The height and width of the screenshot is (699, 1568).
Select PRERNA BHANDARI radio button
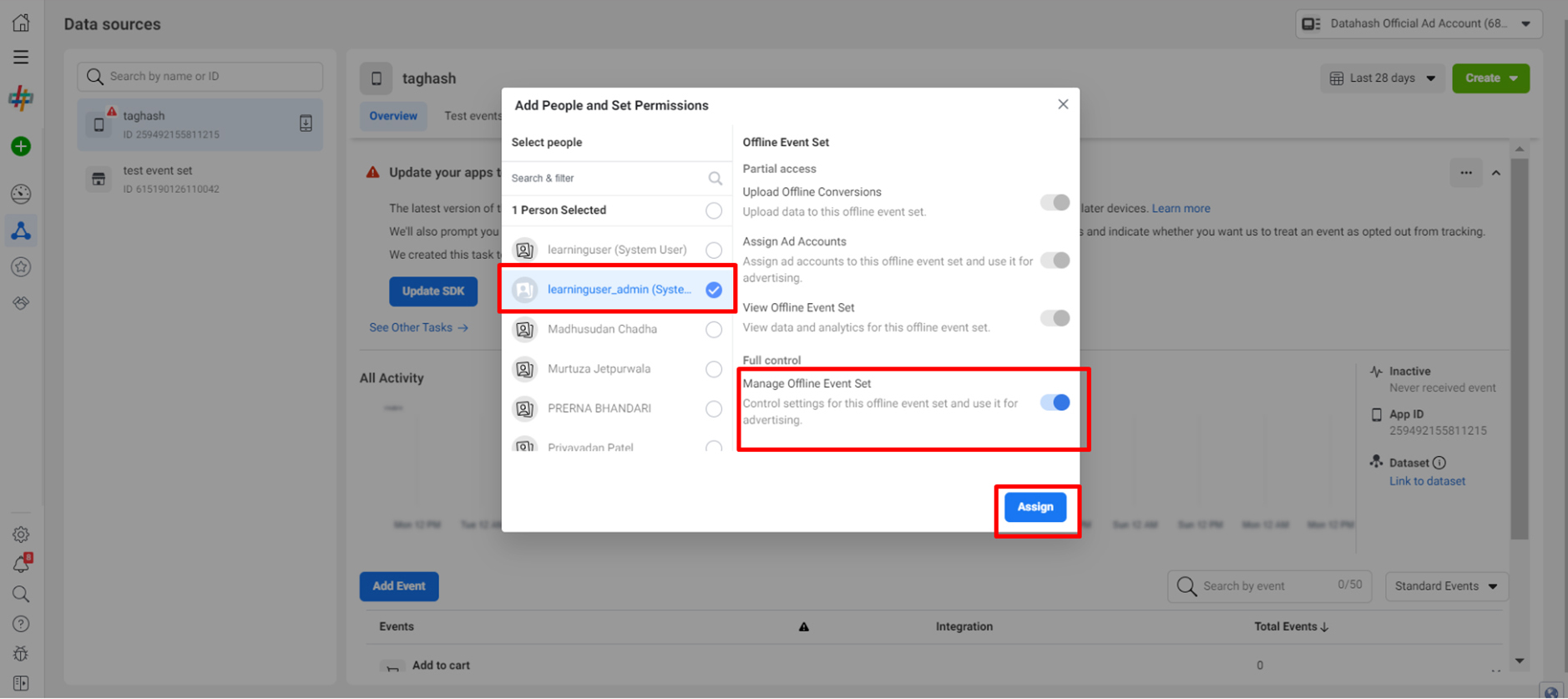click(714, 408)
